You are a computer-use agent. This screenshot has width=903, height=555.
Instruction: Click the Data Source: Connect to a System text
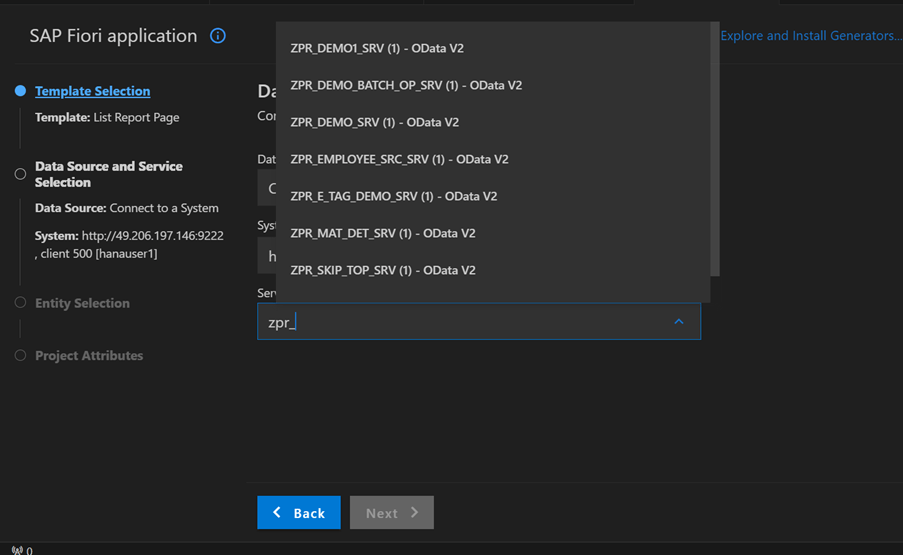point(127,208)
